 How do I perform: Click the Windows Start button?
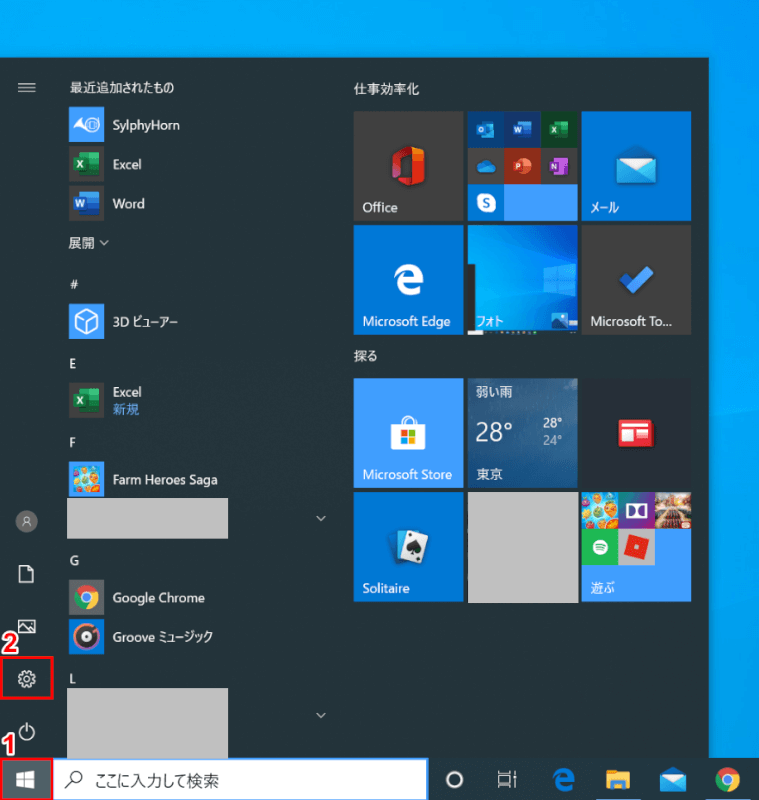click(26, 779)
